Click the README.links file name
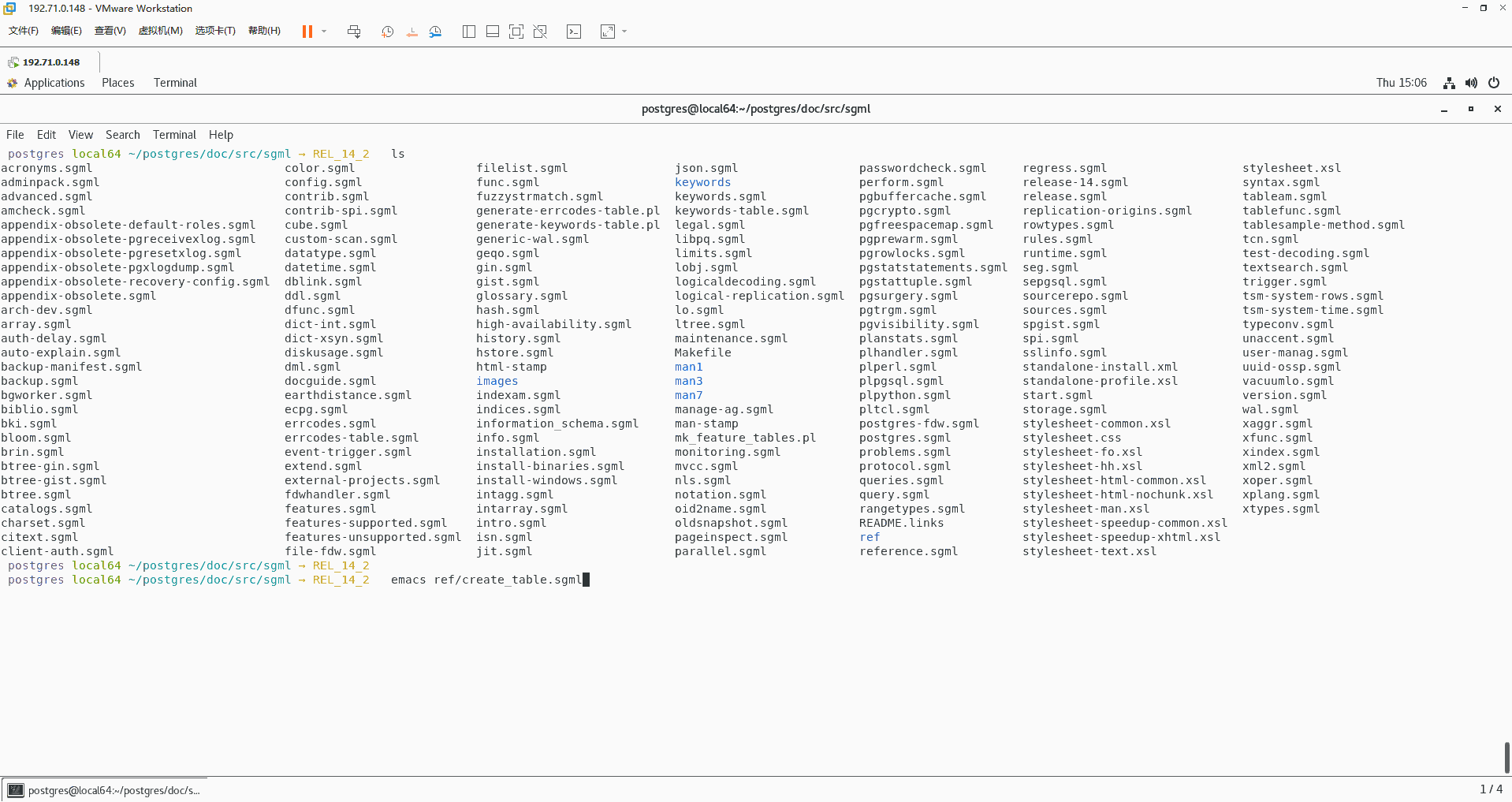This screenshot has height=802, width=1512. click(901, 523)
